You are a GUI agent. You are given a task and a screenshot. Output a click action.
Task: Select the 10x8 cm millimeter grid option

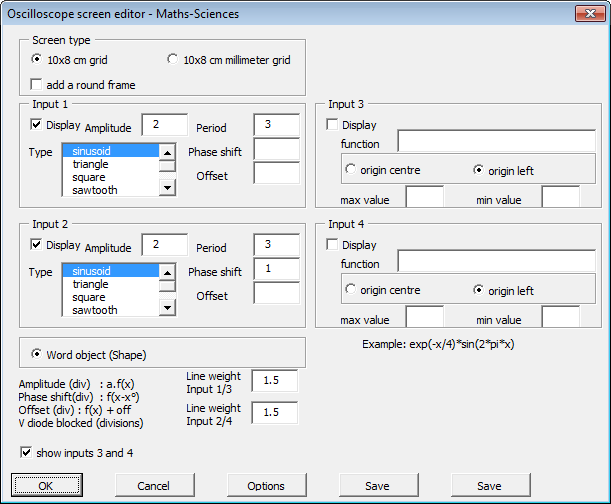click(173, 60)
